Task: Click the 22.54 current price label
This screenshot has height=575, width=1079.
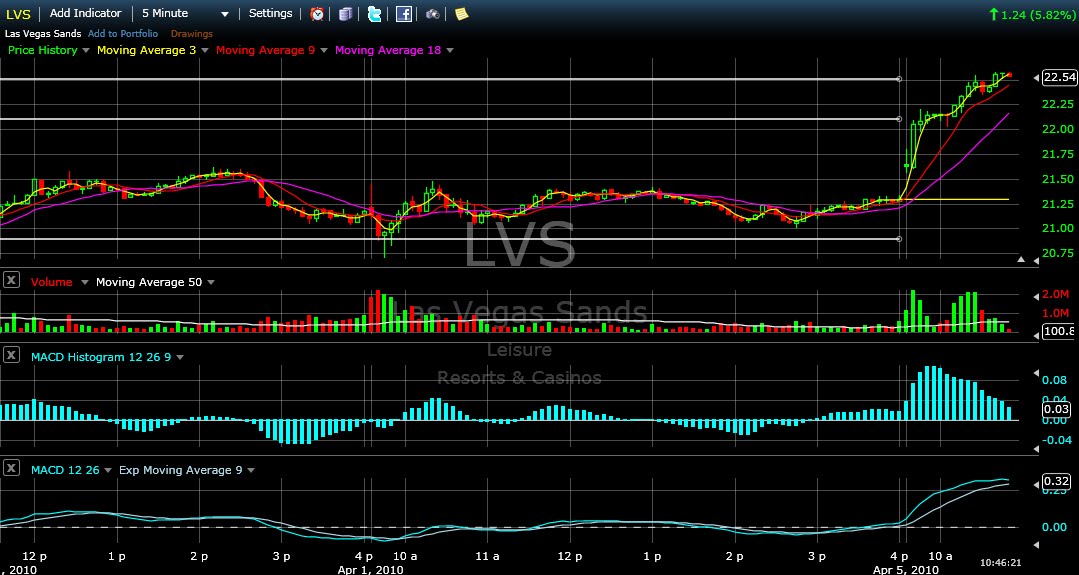Action: [x=1060, y=77]
